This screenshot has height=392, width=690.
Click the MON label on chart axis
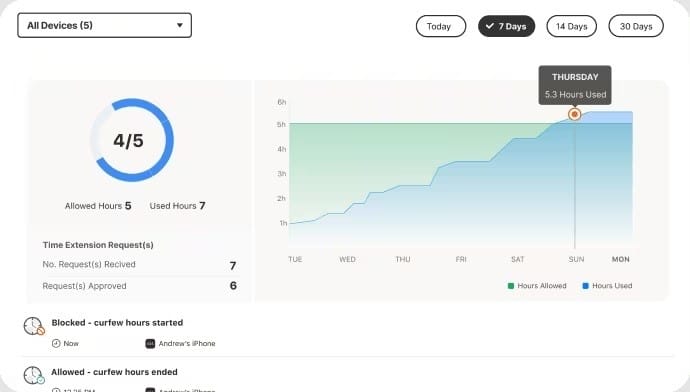tap(620, 260)
